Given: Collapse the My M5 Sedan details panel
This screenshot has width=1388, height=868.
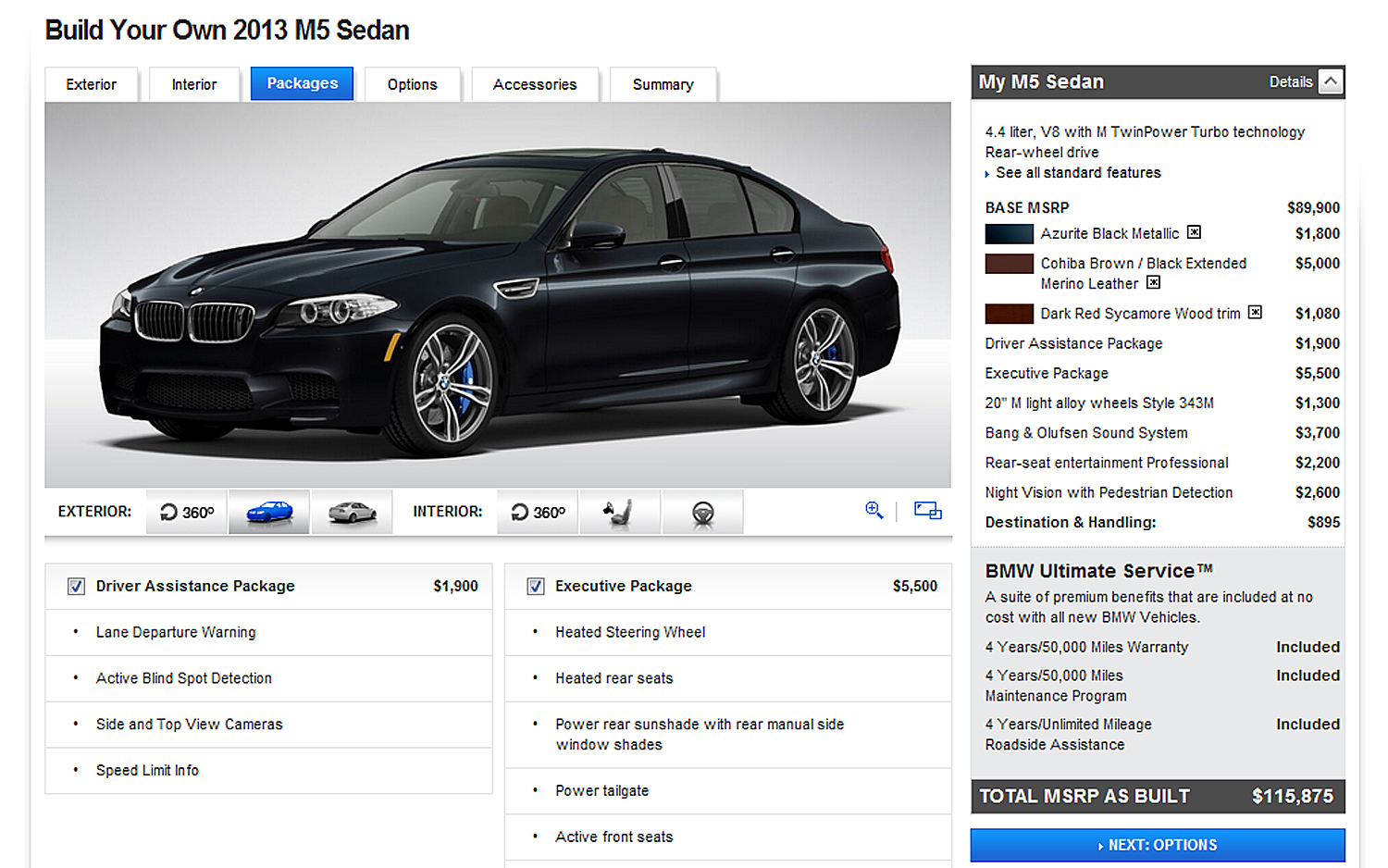Looking at the screenshot, I should (x=1330, y=81).
